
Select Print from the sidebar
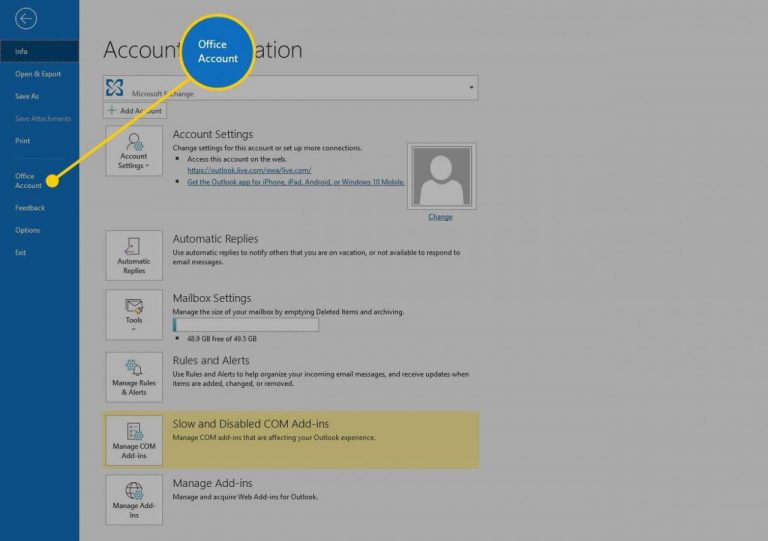click(23, 141)
